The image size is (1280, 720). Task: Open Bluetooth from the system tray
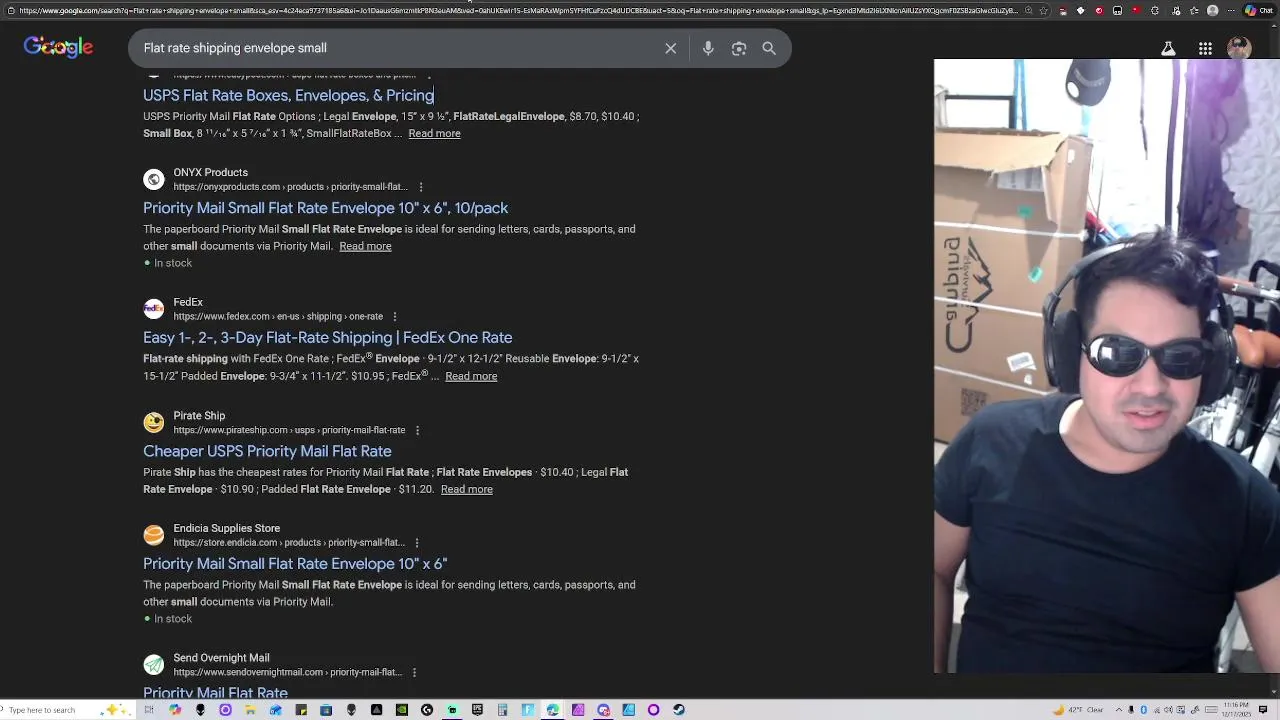coord(1143,710)
